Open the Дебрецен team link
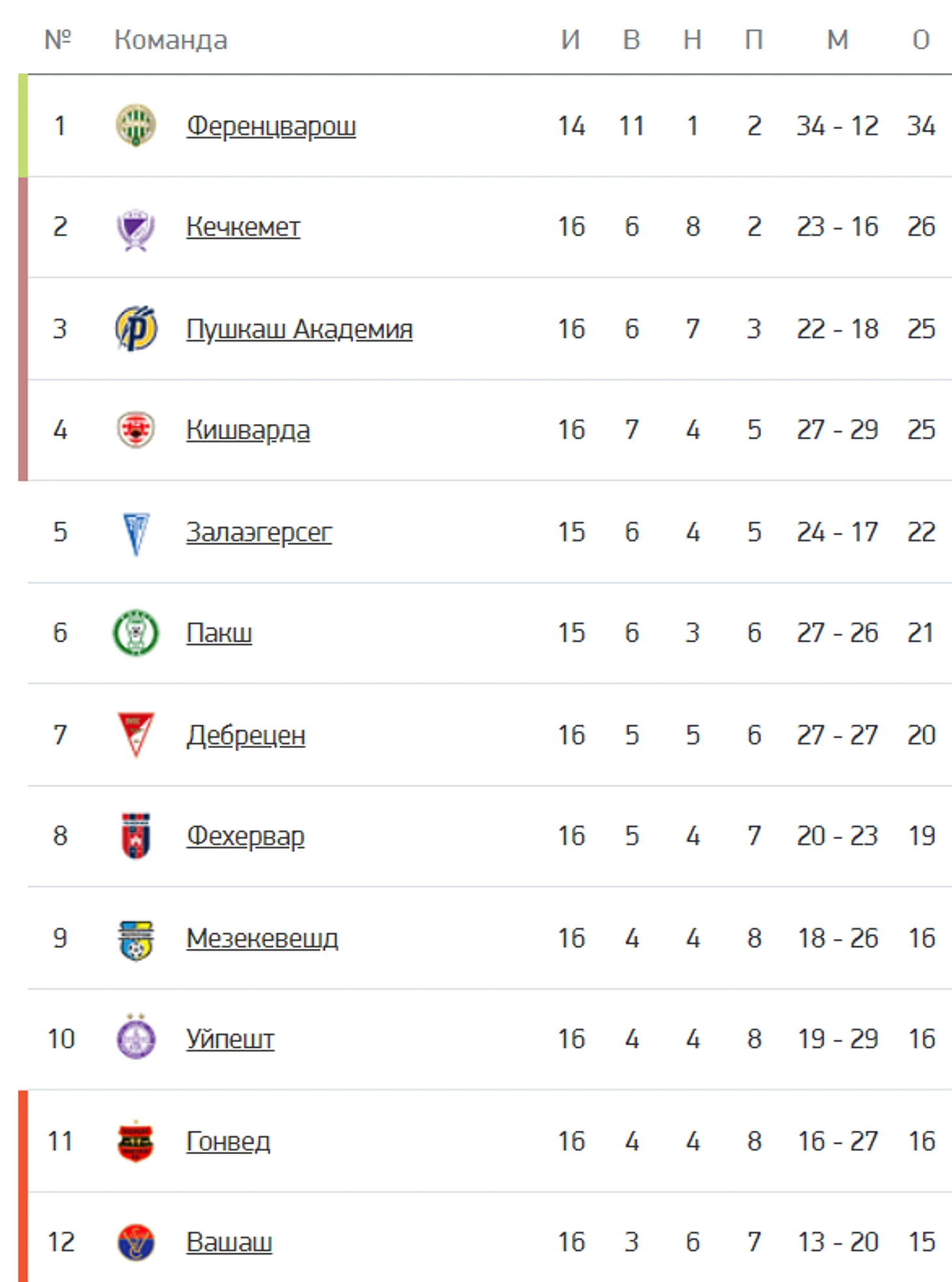Screen dimensions: 952x1282 [246, 736]
